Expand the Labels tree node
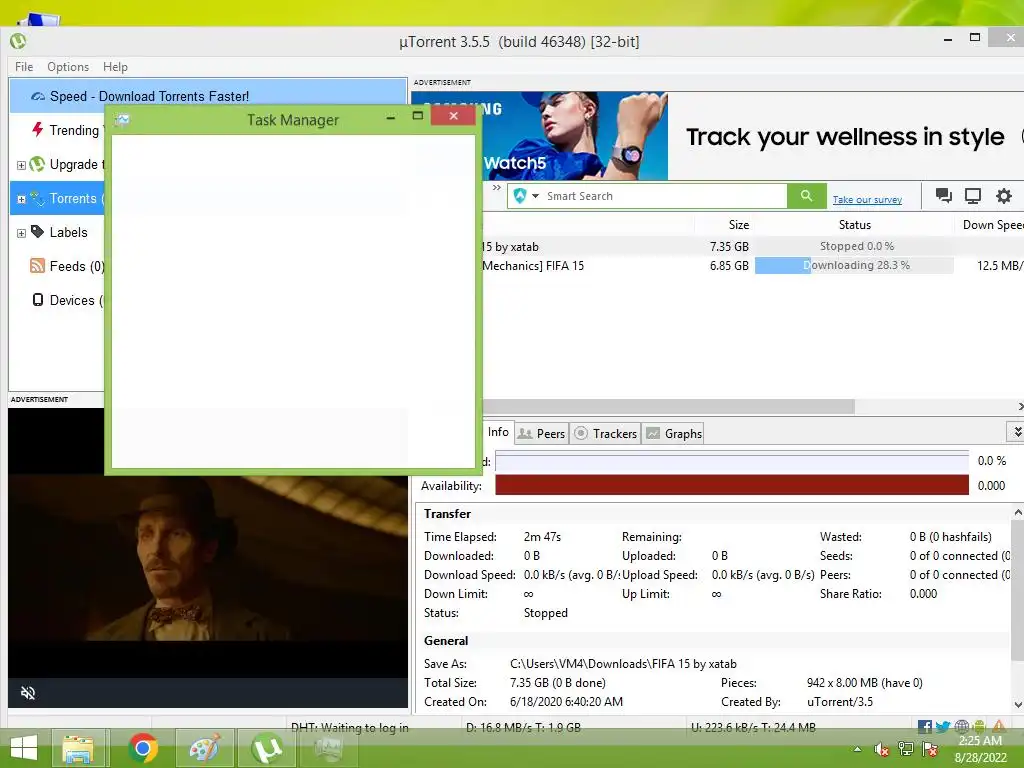 click(x=21, y=233)
